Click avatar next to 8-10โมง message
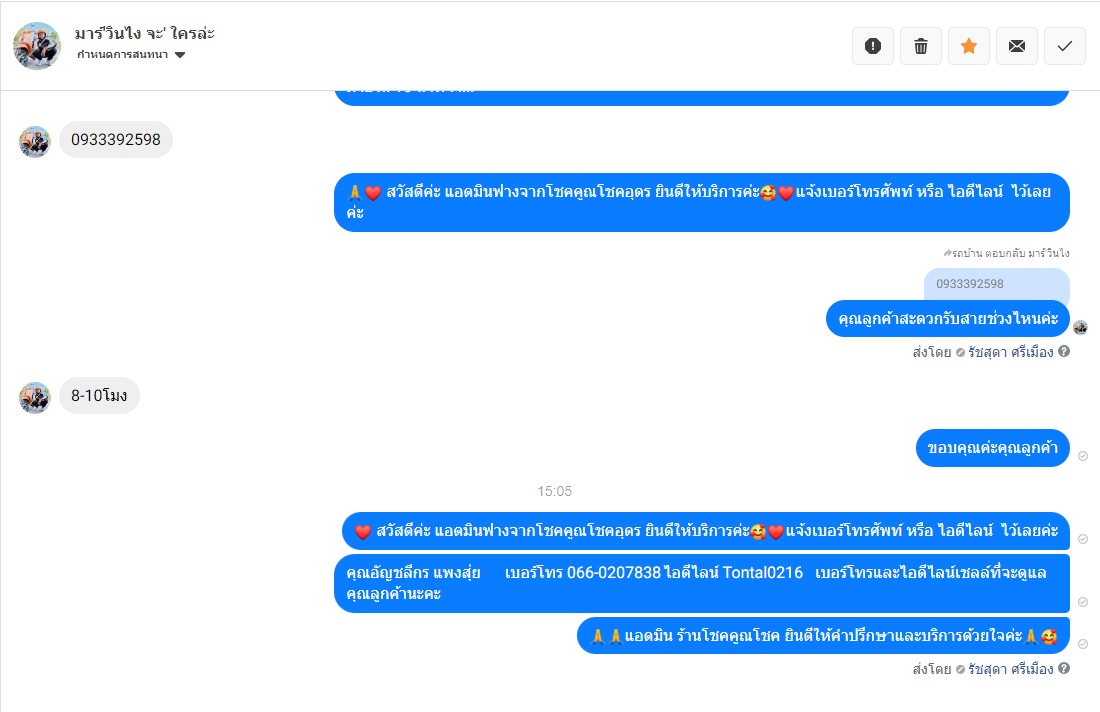 [x=34, y=398]
